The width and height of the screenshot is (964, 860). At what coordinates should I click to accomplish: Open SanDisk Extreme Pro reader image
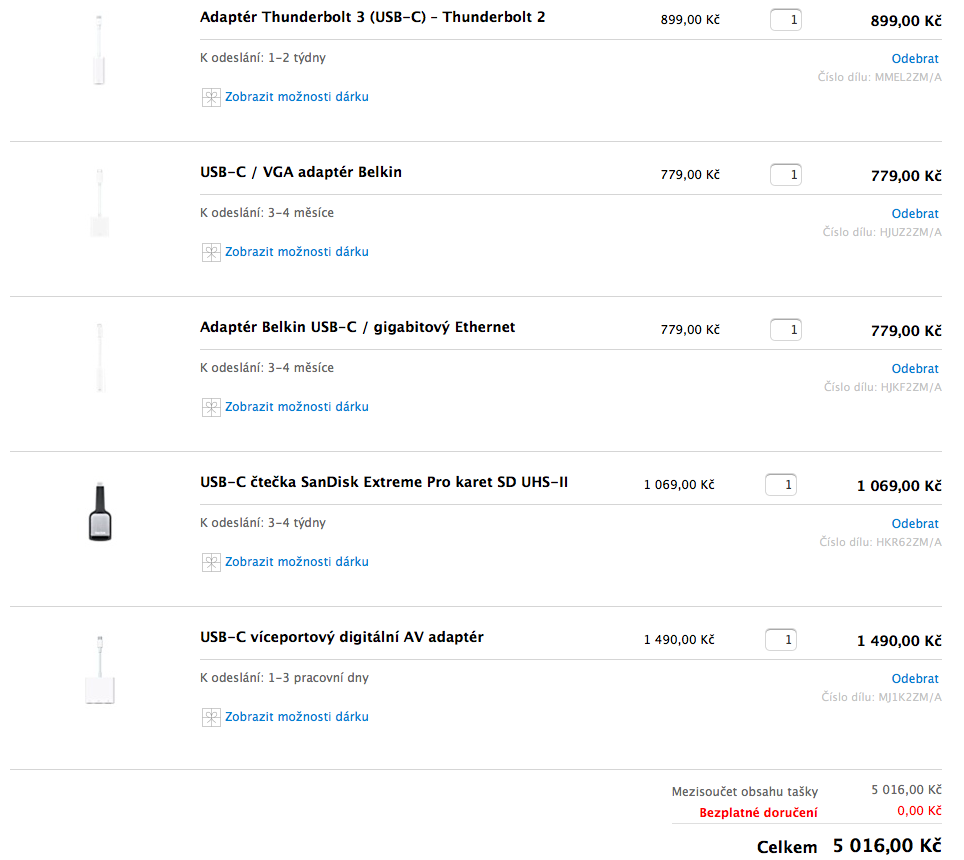coord(99,513)
